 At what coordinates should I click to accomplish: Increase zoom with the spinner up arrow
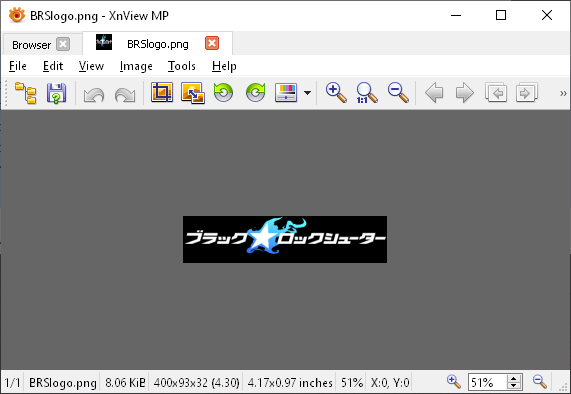point(514,378)
